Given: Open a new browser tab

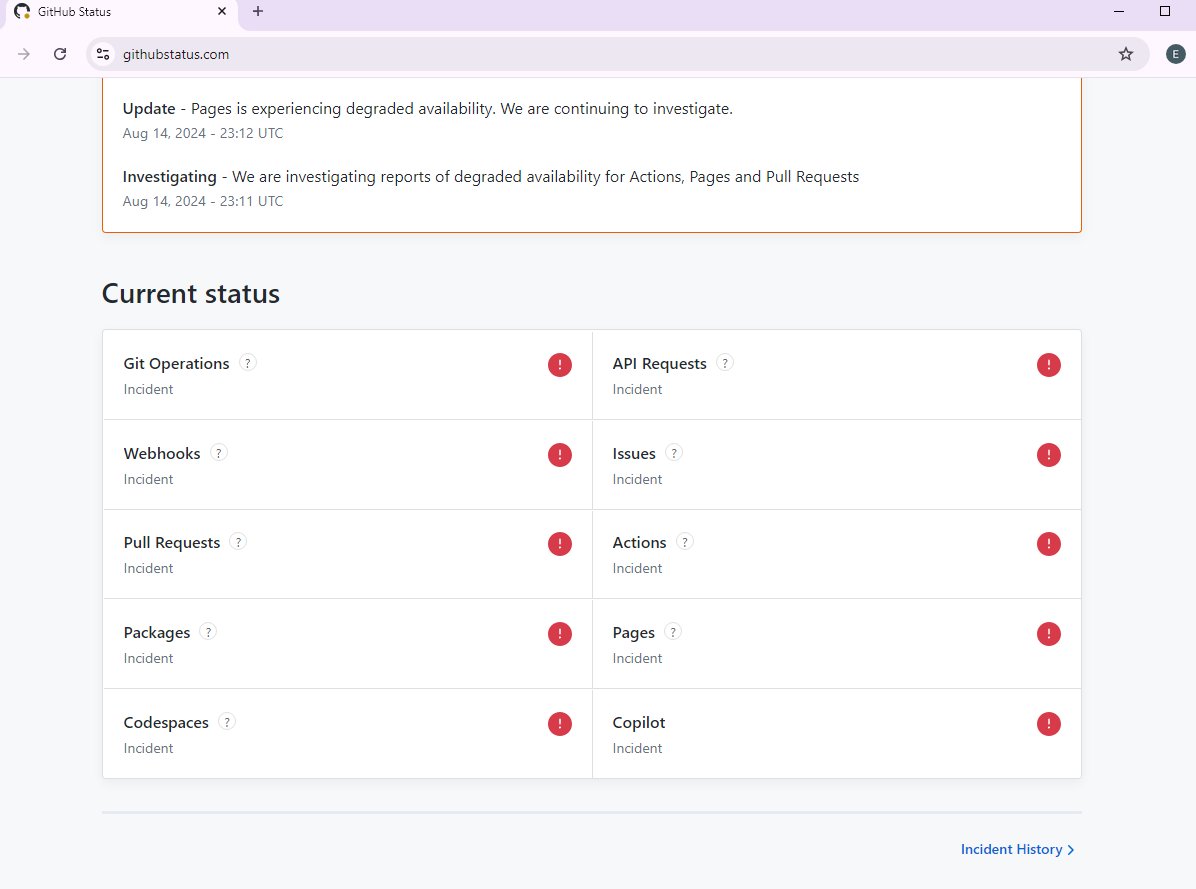Looking at the screenshot, I should [x=258, y=11].
